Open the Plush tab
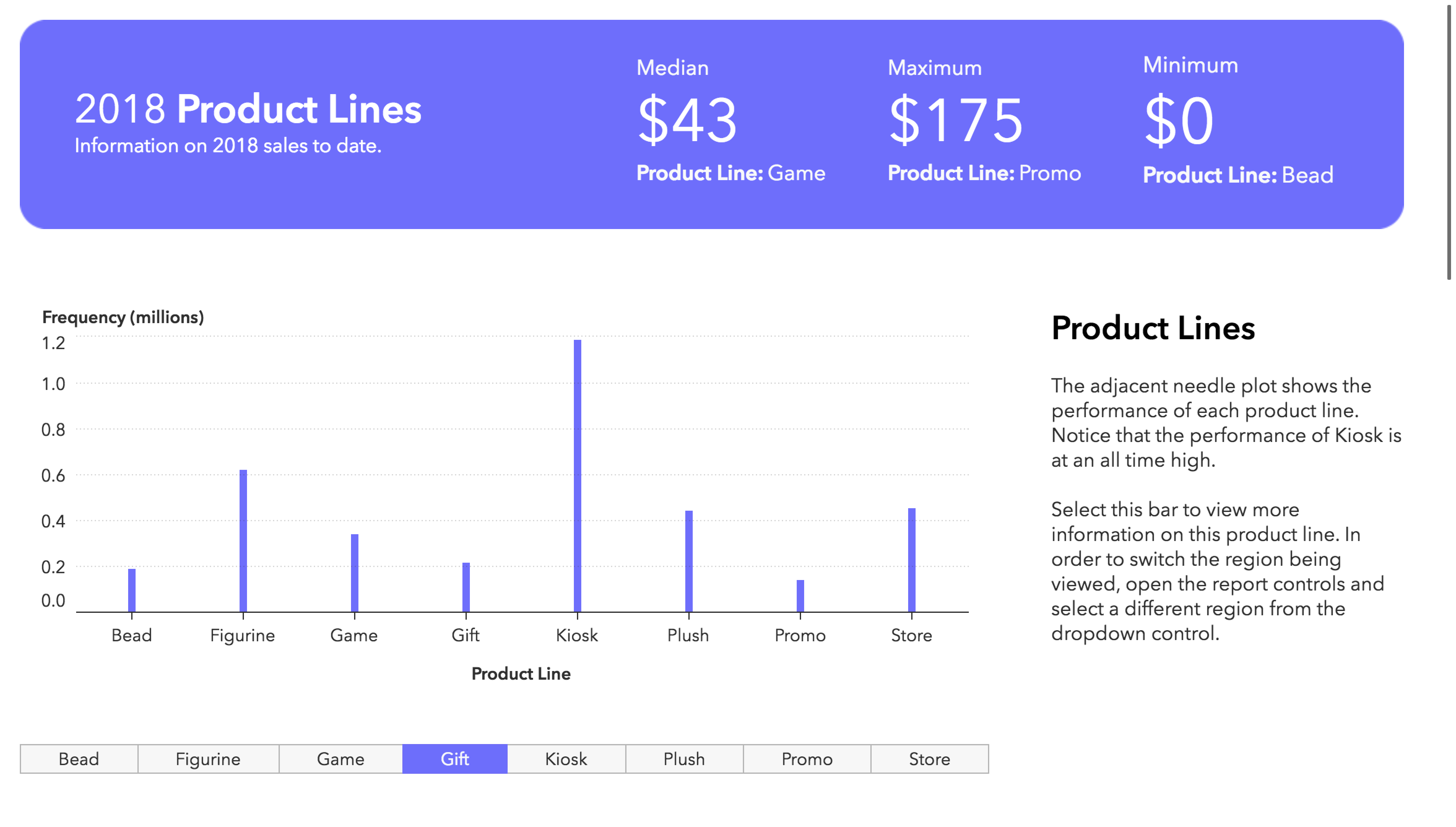This screenshot has height=827, width=1456. coord(684,759)
